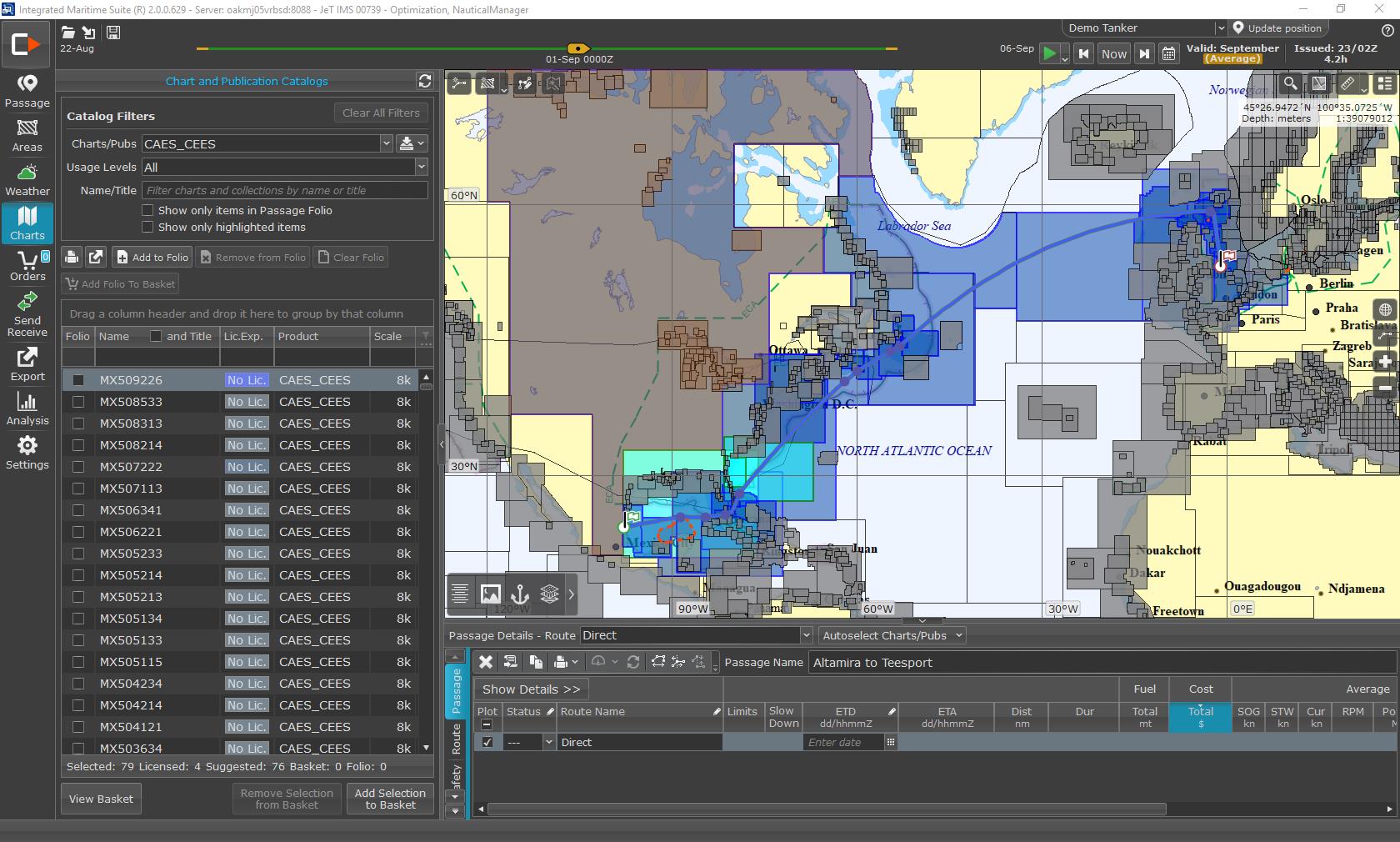Tick the Folio checkbox for MX508533

click(78, 402)
